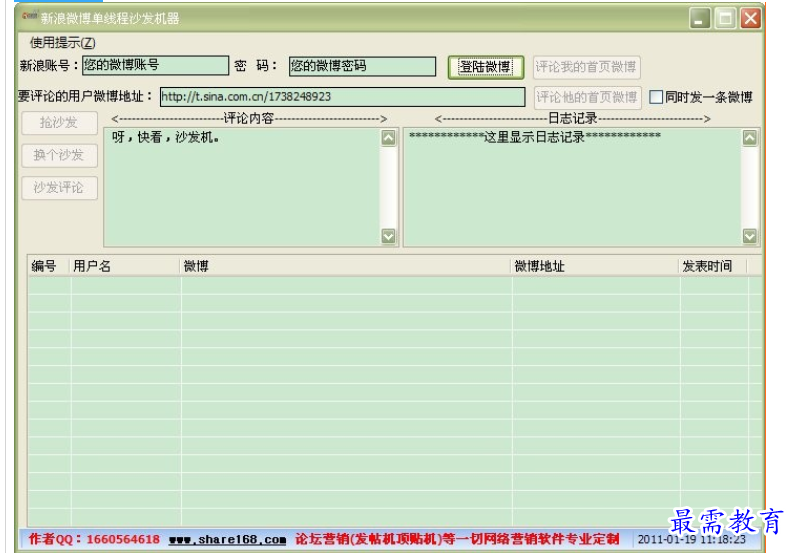Enable the 同时发一条微博 checkbox
This screenshot has width=792, height=553.
click(x=656, y=97)
